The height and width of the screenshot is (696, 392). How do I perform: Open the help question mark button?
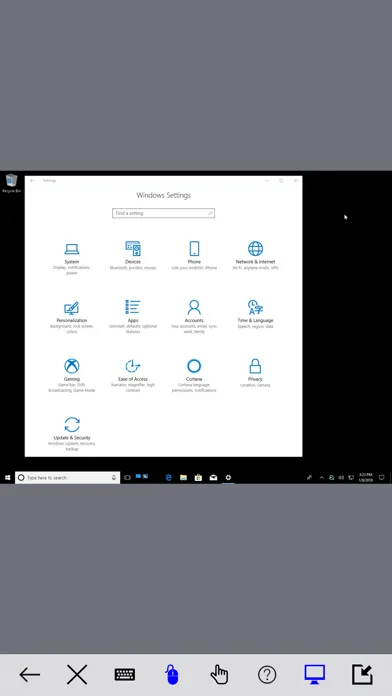267,675
